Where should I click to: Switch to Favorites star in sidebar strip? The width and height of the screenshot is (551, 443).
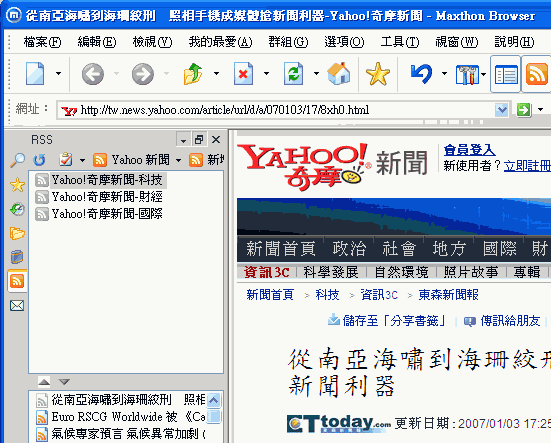click(17, 185)
